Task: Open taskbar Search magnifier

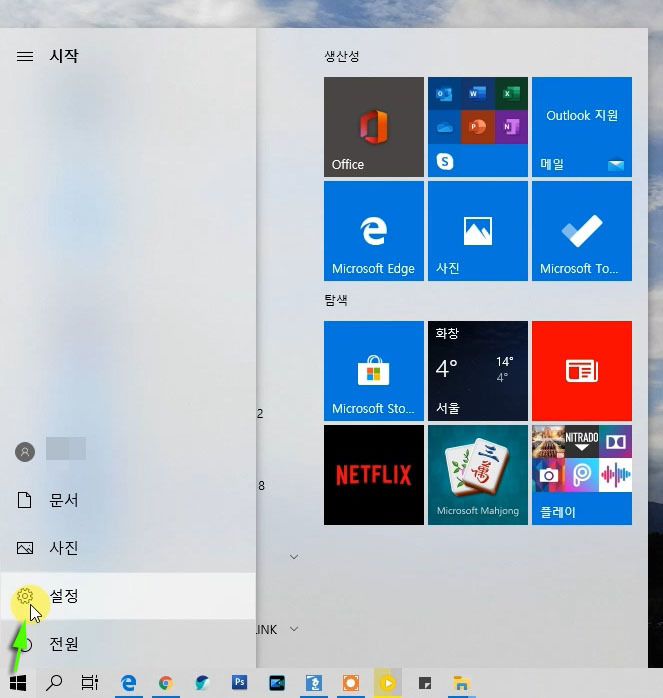Action: [x=54, y=682]
